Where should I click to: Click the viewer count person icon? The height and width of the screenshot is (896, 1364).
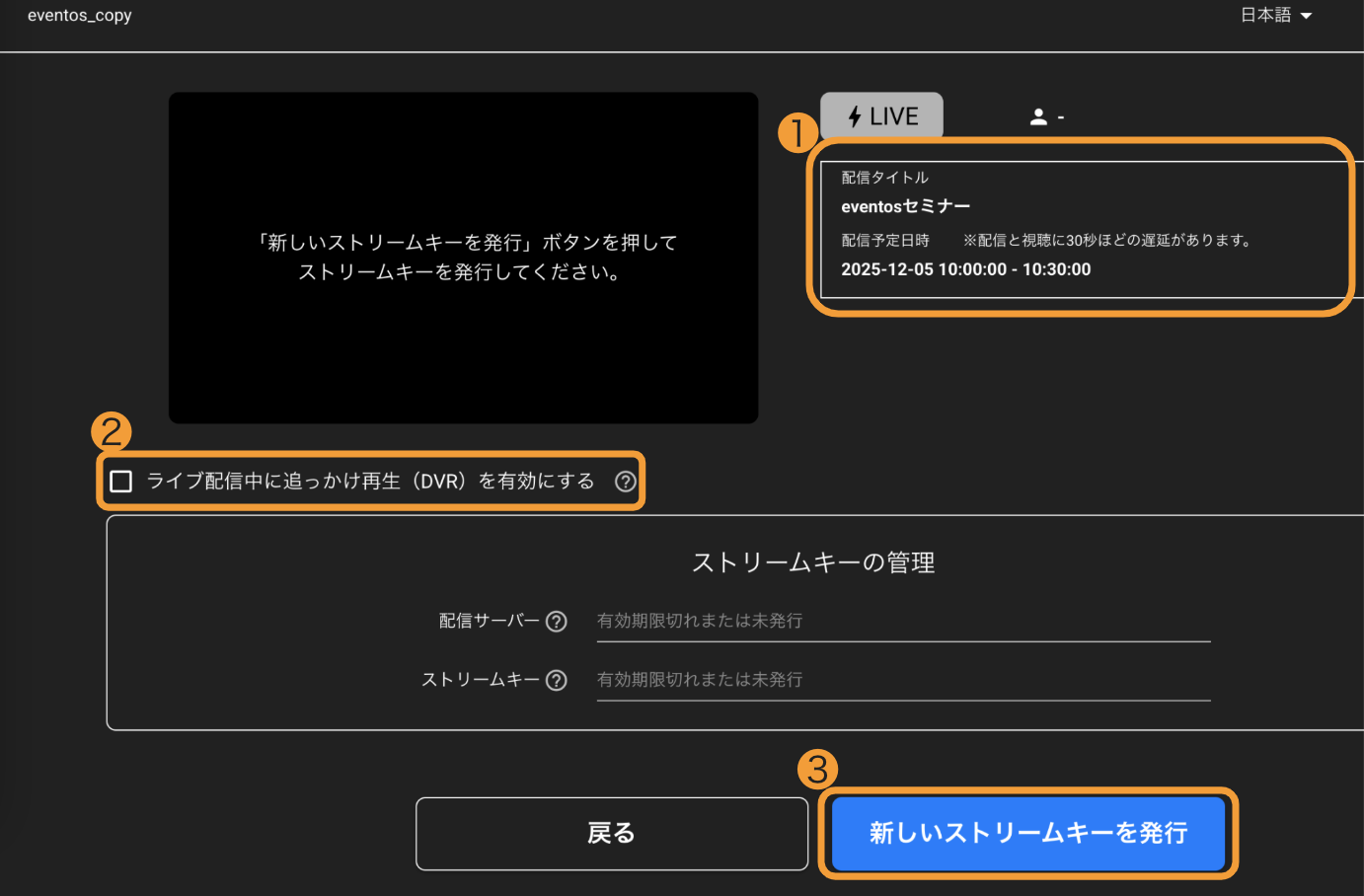tap(1038, 116)
